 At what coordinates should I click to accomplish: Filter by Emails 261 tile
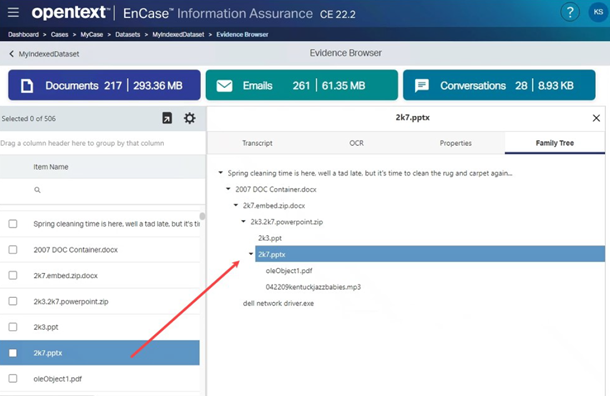point(302,85)
